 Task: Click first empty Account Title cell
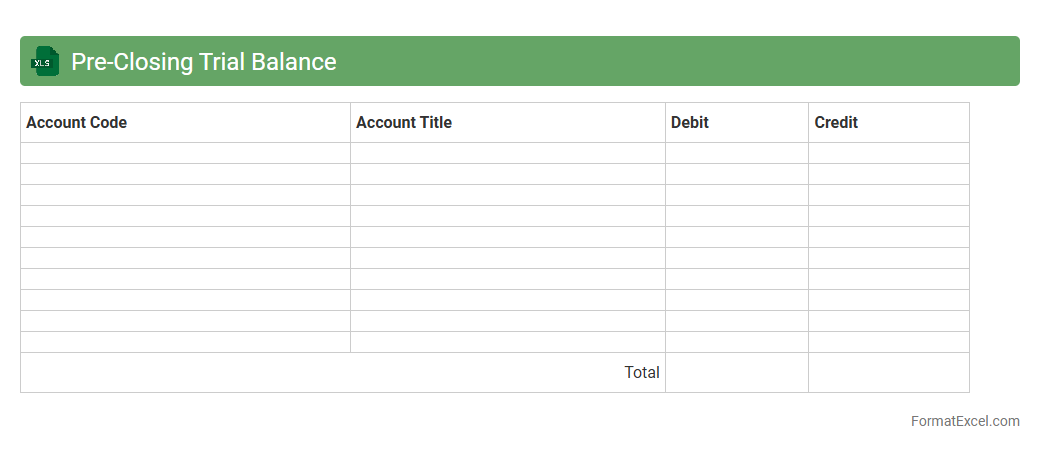click(507, 153)
